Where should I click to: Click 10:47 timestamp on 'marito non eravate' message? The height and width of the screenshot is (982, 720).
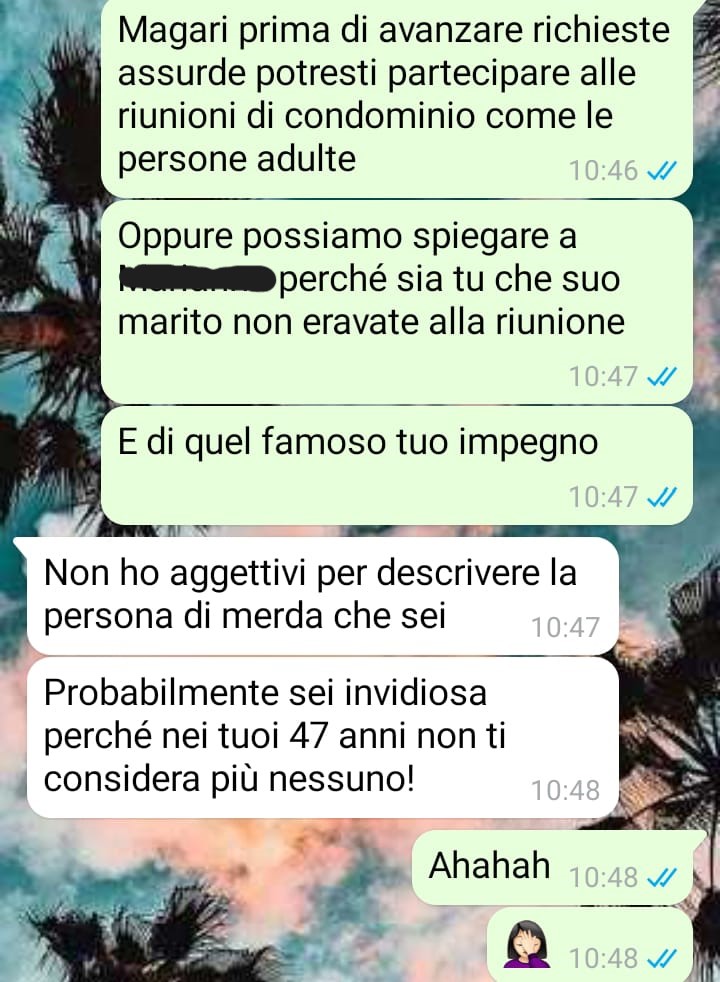[603, 377]
